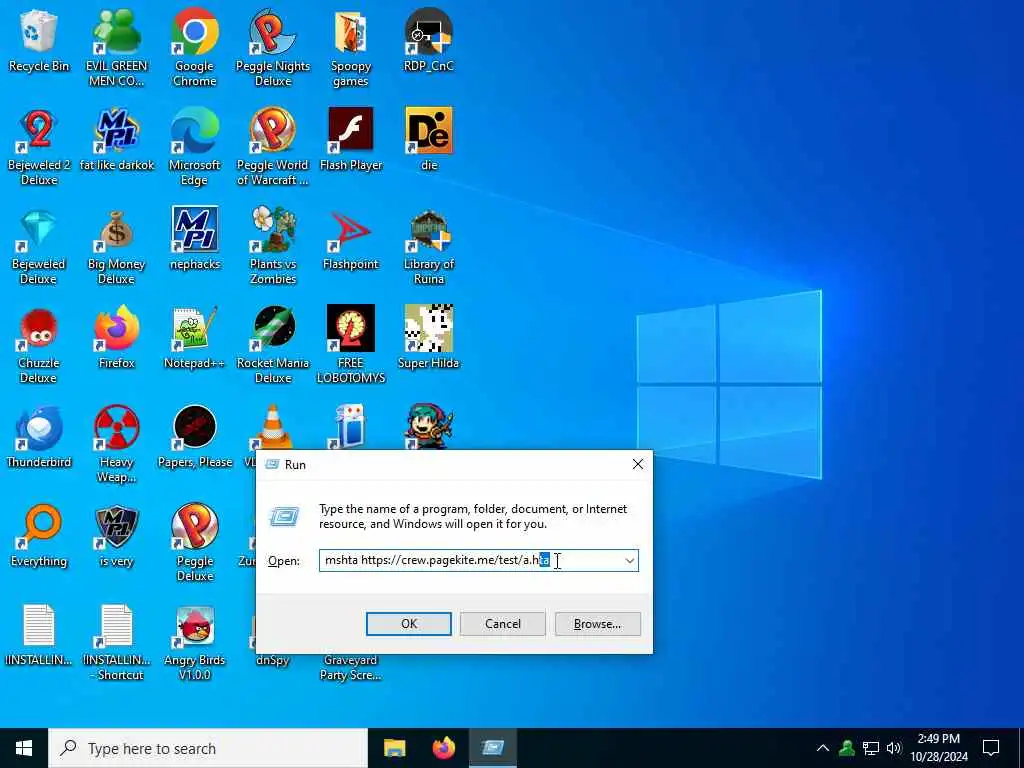Select the Graveyard Party Scre... label
This screenshot has width=1024, height=768.
click(351, 667)
